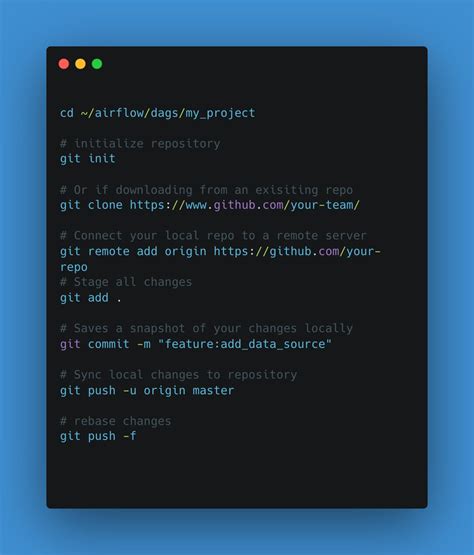Click the yellow minimize window dot
This screenshot has width=474, height=555.
click(x=80, y=64)
